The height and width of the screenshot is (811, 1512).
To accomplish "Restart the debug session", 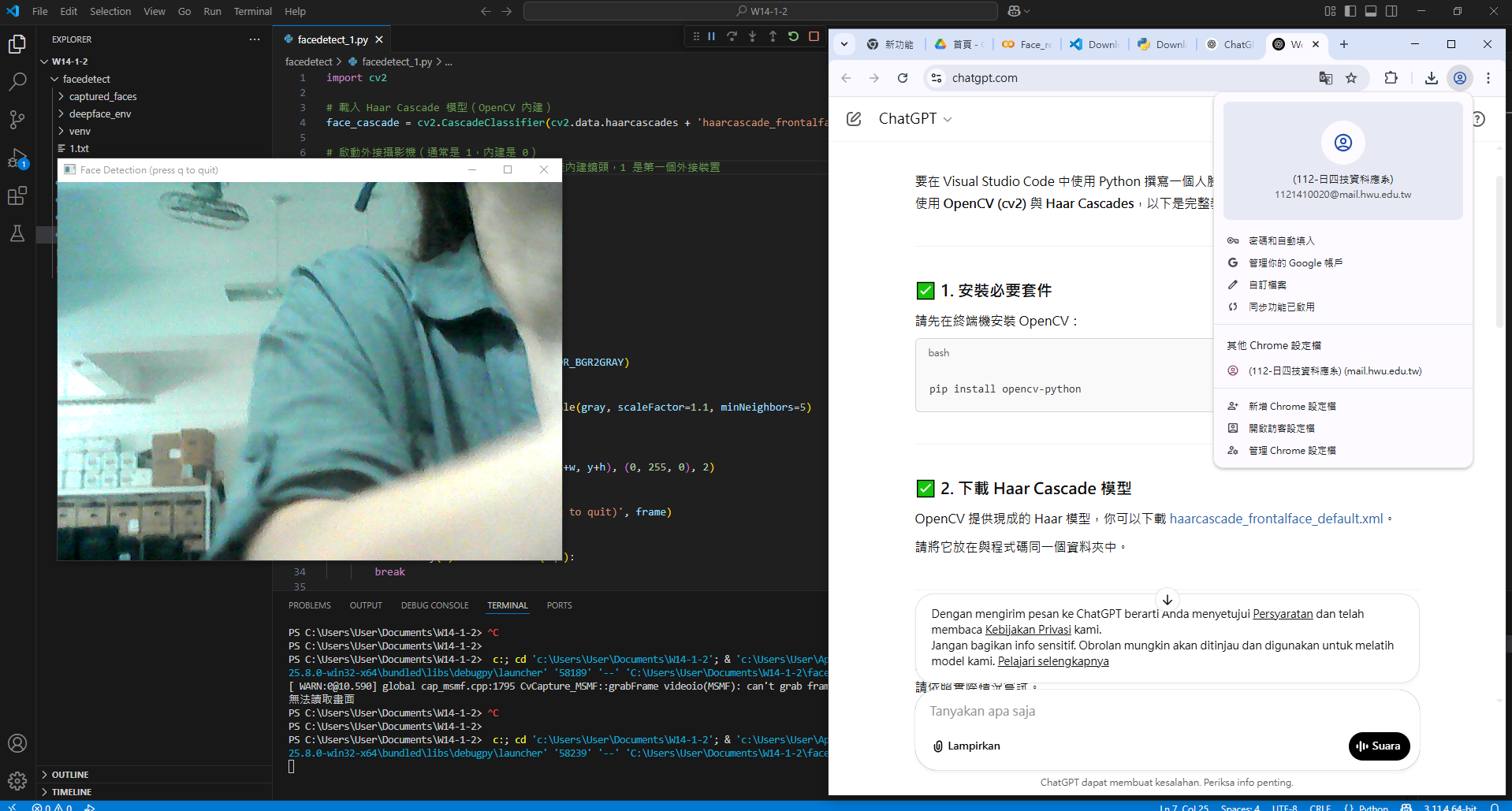I will pos(793,36).
